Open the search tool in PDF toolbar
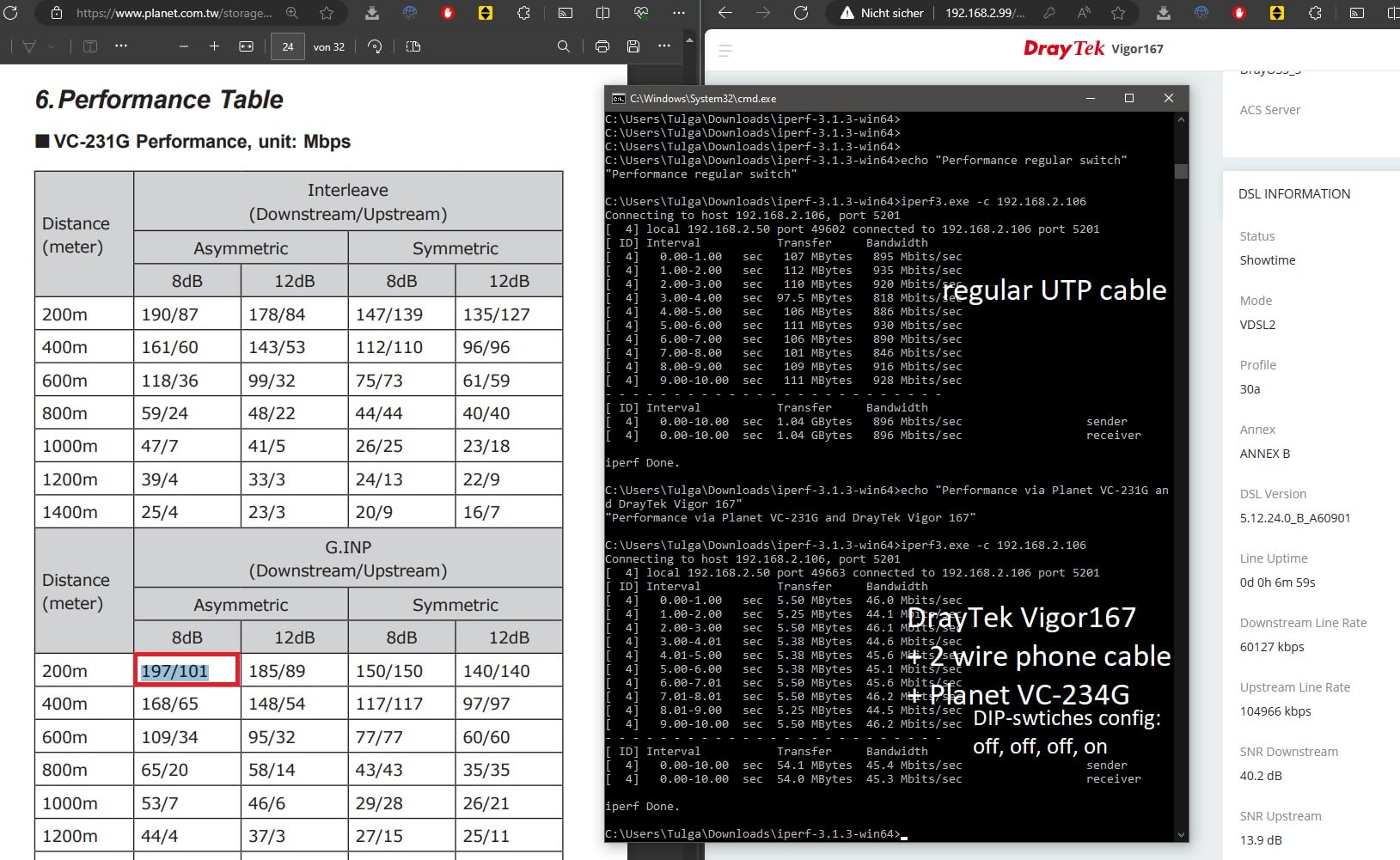This screenshot has height=860, width=1400. coord(563,46)
